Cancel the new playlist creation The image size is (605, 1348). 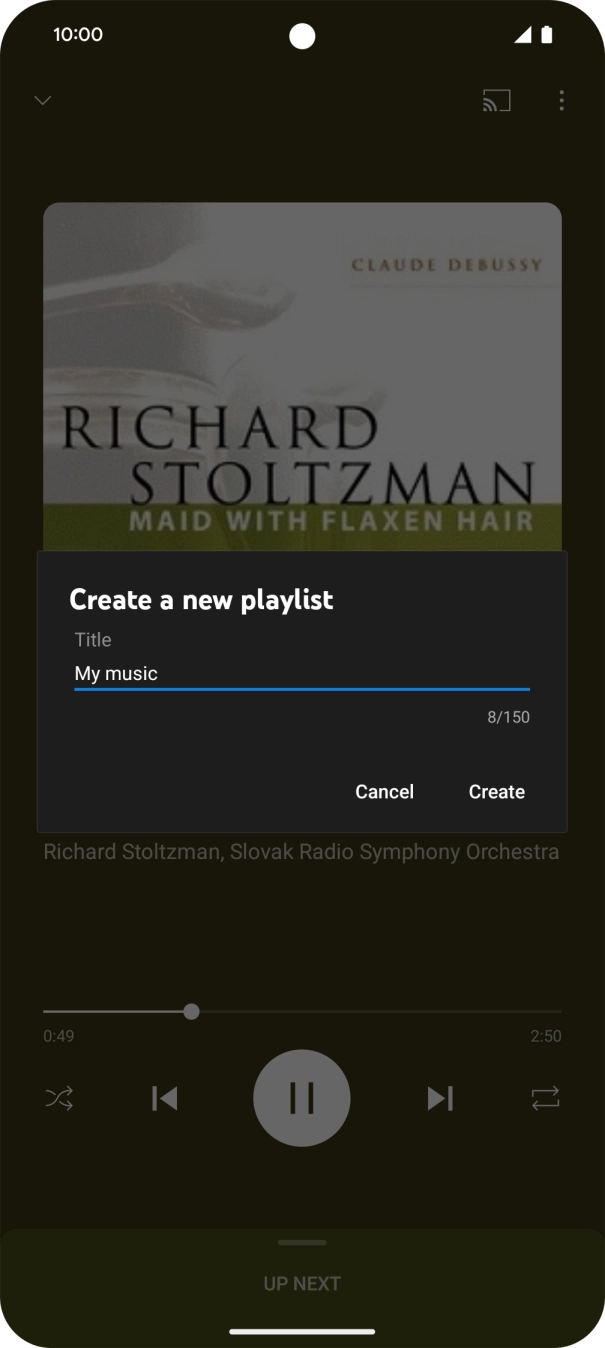click(384, 791)
